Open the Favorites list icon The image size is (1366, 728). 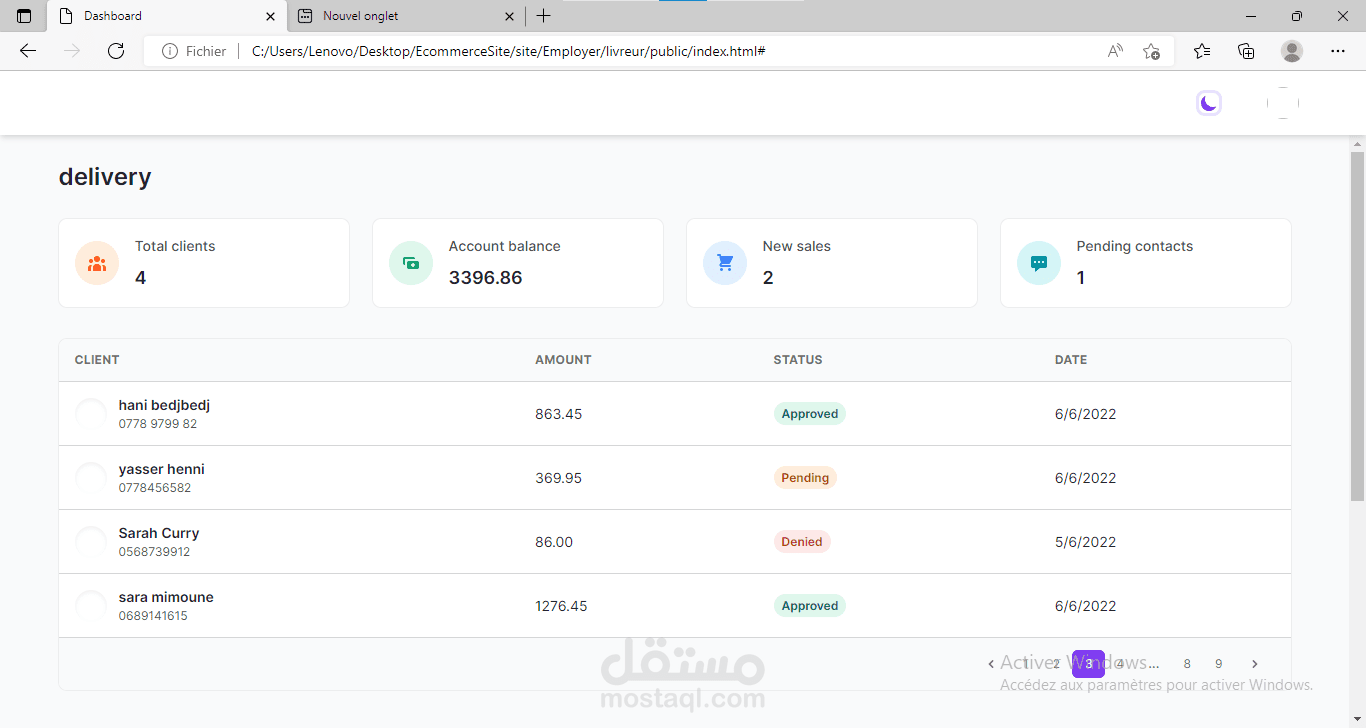(1202, 51)
